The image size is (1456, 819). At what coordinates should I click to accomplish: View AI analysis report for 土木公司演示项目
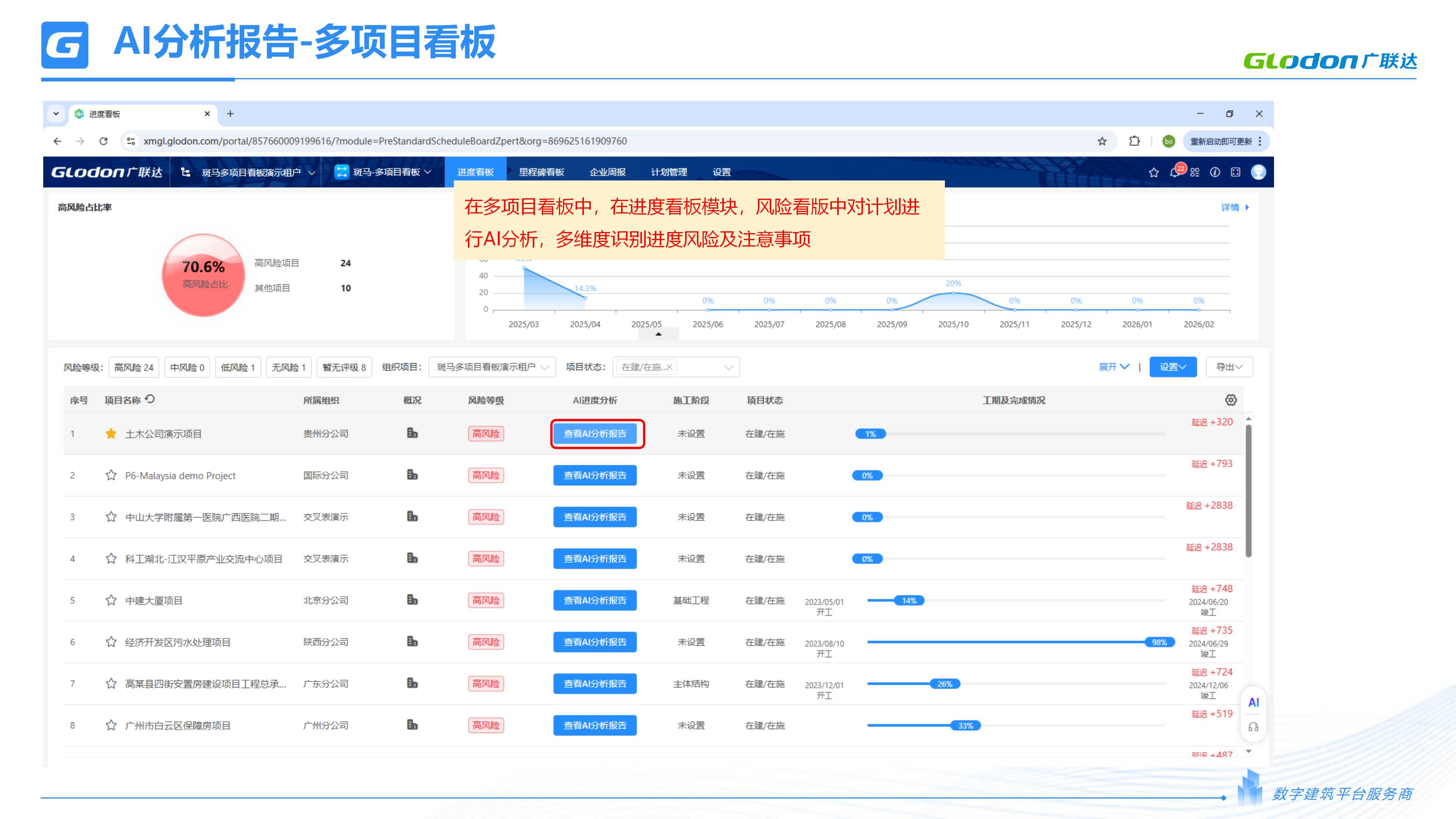(x=595, y=433)
